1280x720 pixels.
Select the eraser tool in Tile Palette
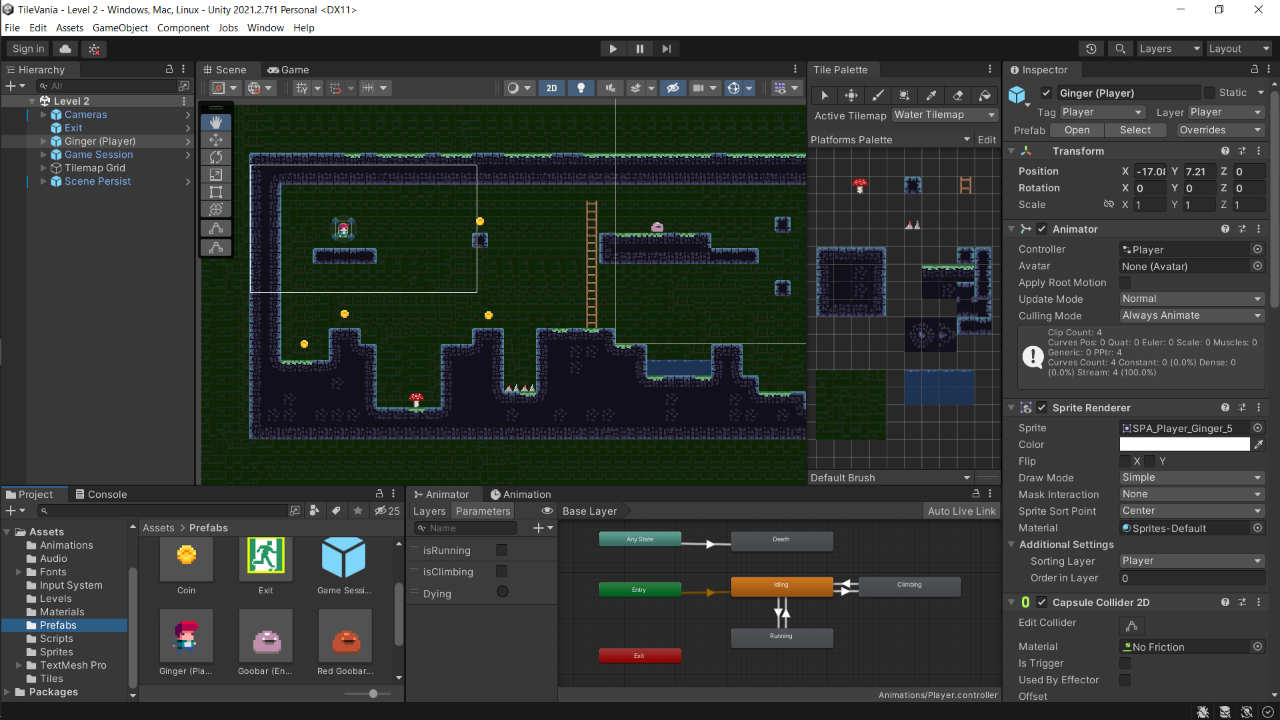pyautogui.click(x=958, y=95)
